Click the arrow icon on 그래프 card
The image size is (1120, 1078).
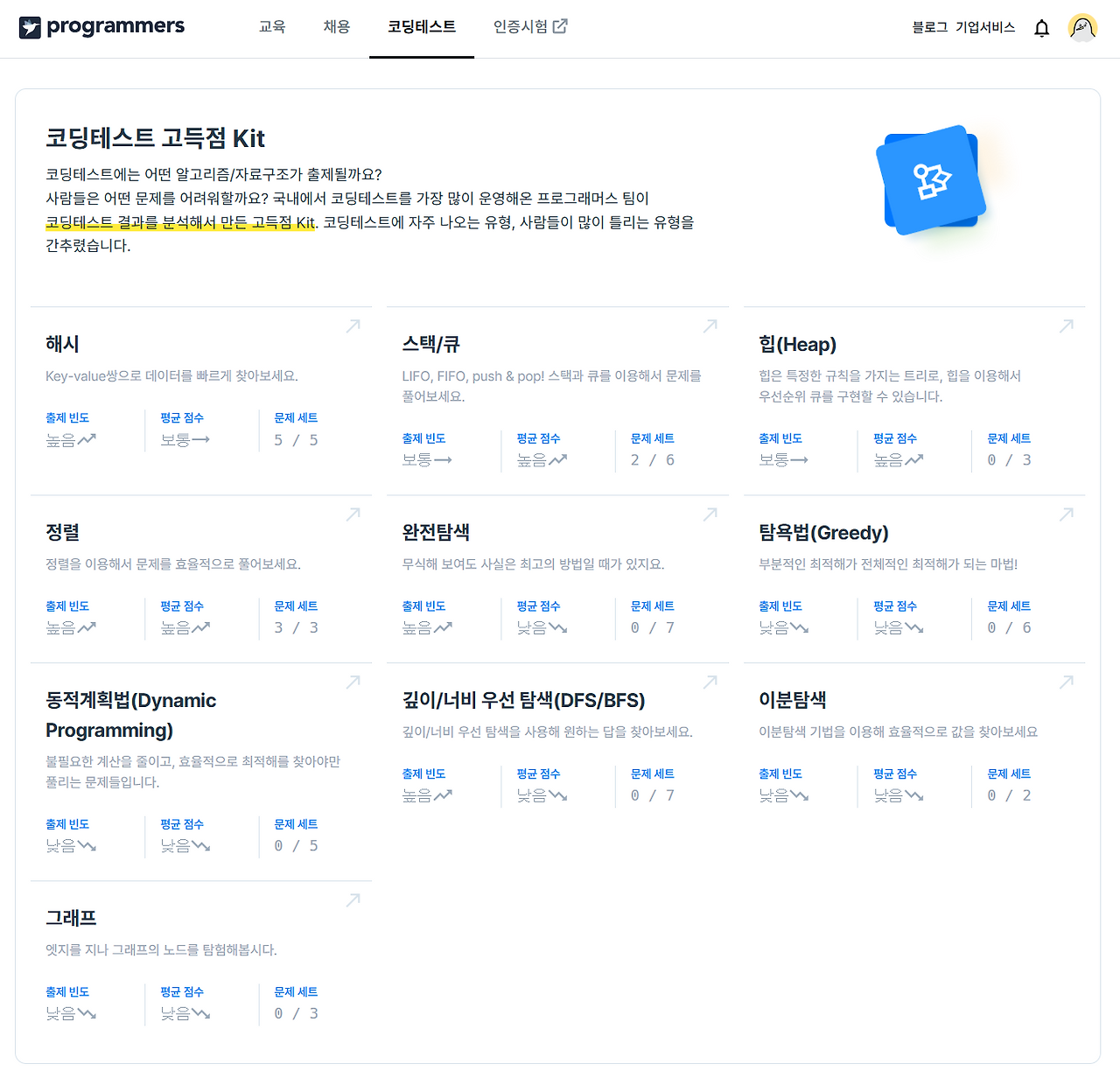pyautogui.click(x=353, y=900)
